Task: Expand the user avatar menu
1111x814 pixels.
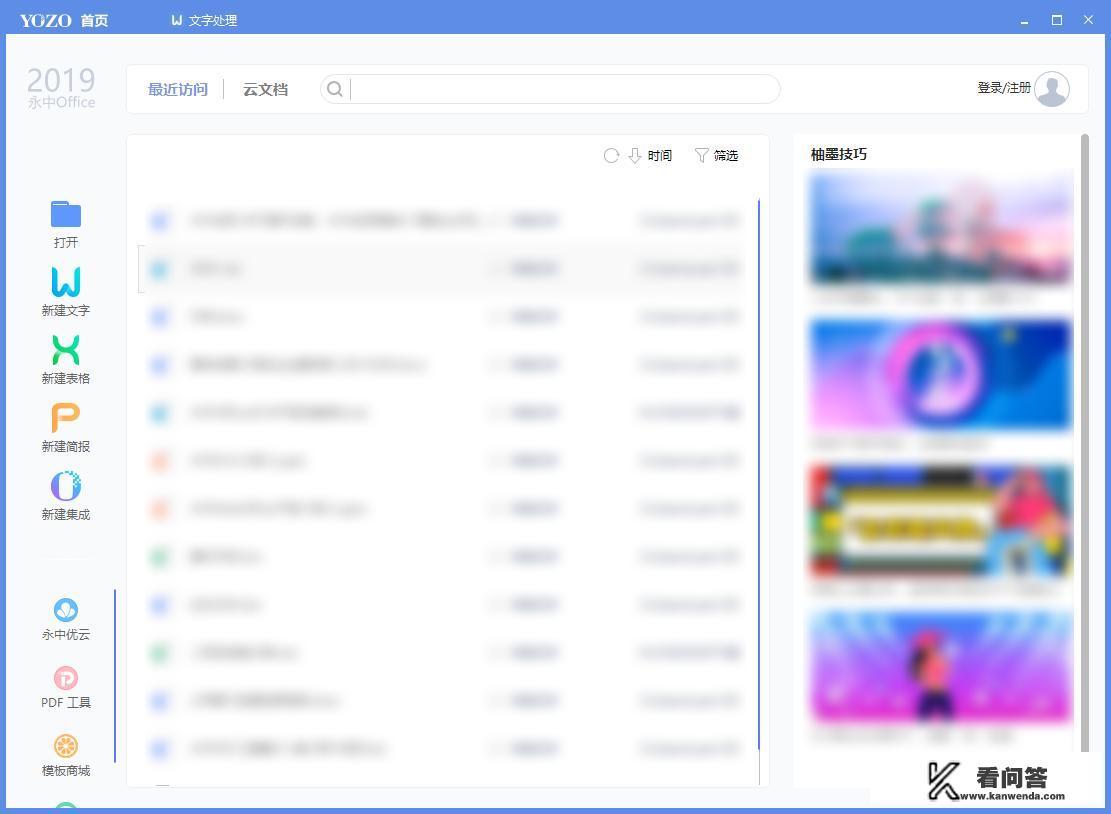Action: (1051, 88)
